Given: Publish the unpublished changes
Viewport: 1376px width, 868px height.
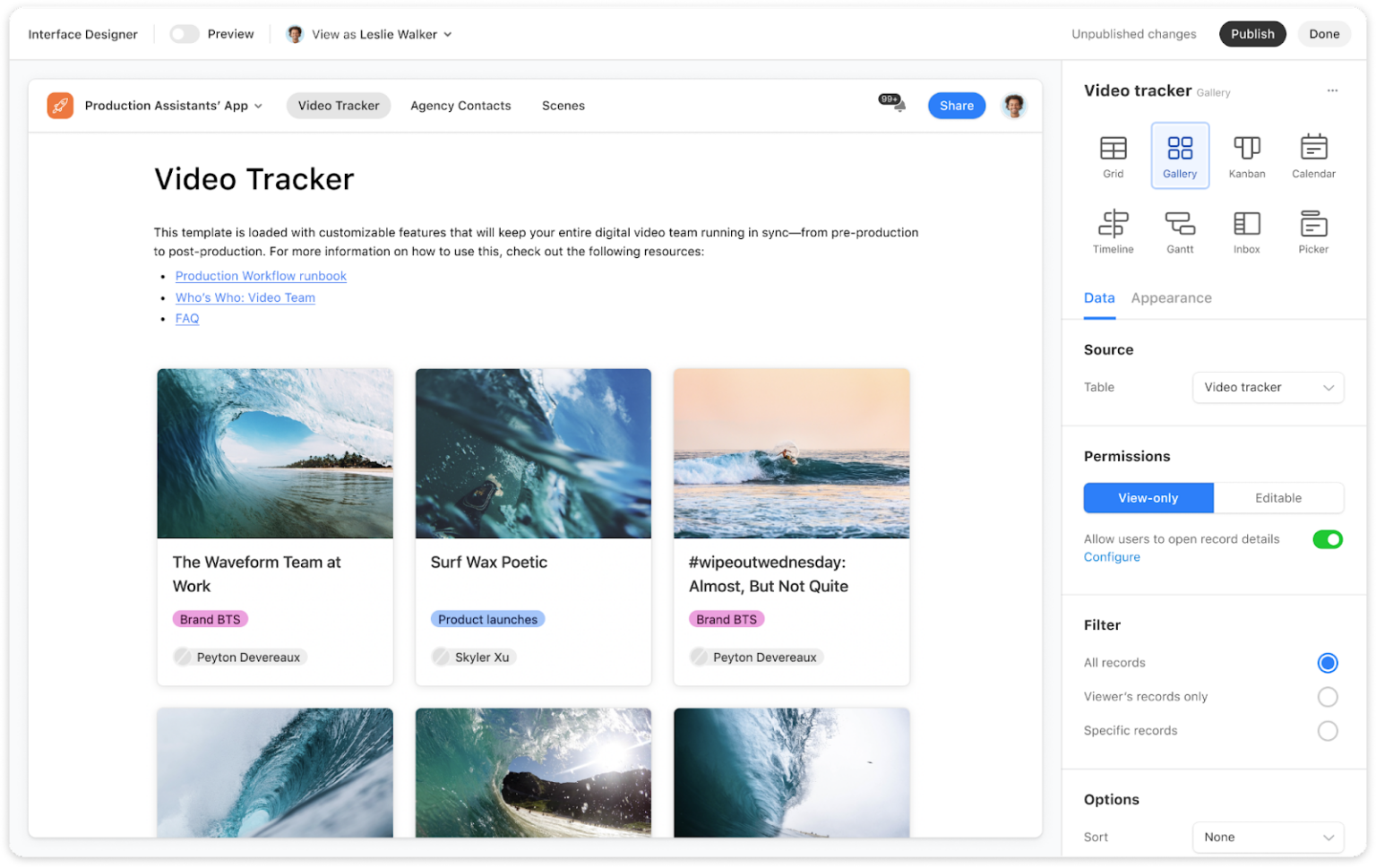Looking at the screenshot, I should click(x=1252, y=33).
